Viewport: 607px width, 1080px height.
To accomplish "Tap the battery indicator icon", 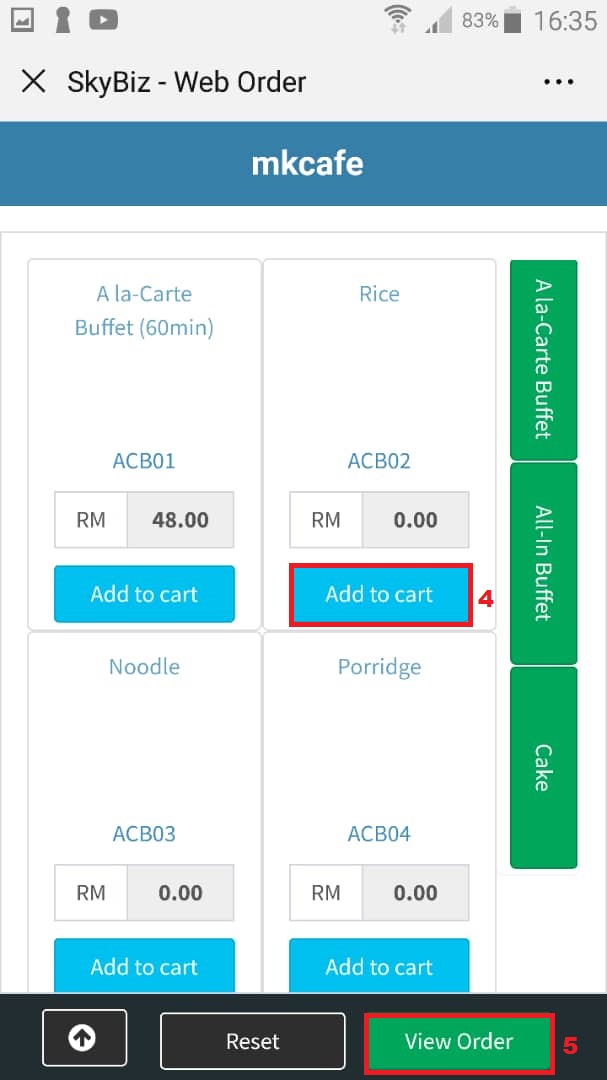I will [x=513, y=20].
